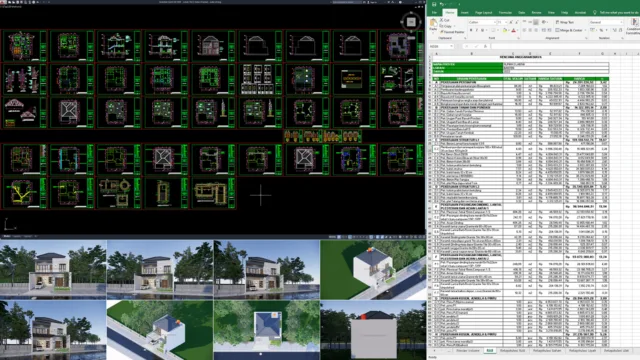Click the Excel formula bar input
Image resolution: width=640 pixels, height=360 pixels.
[x=565, y=47]
